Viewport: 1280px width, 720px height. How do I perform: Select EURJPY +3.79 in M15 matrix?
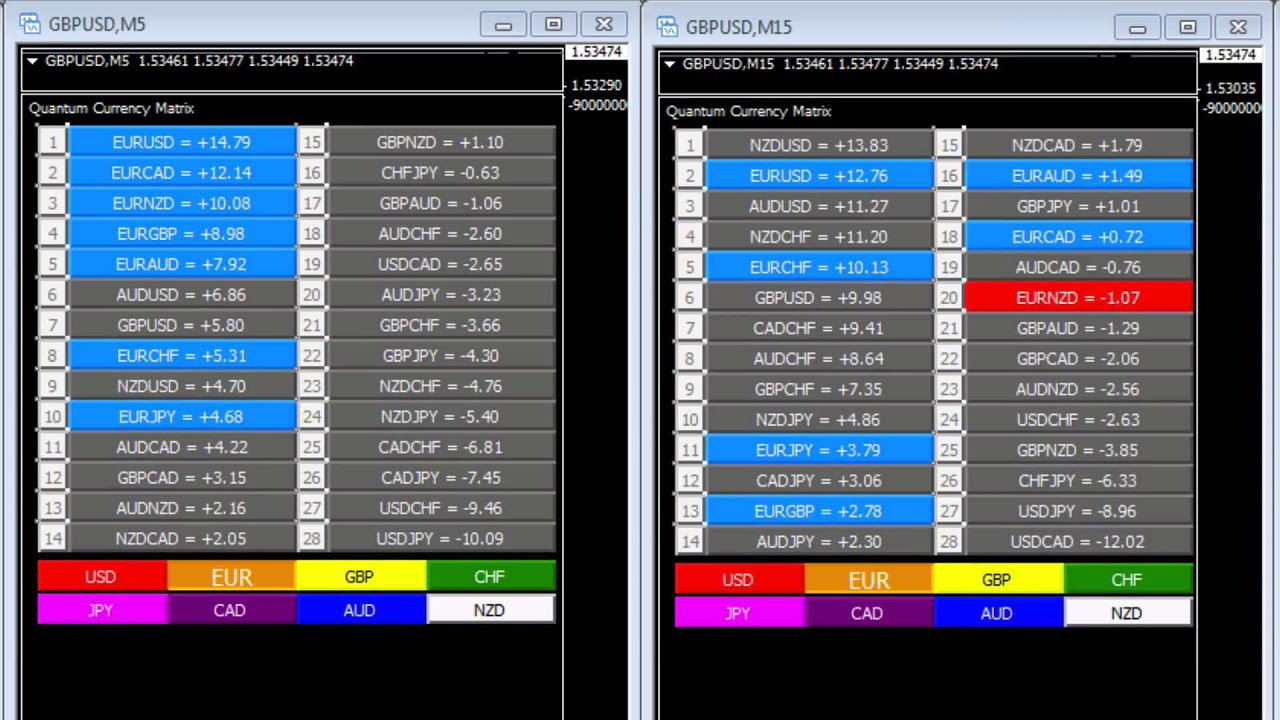tap(819, 451)
